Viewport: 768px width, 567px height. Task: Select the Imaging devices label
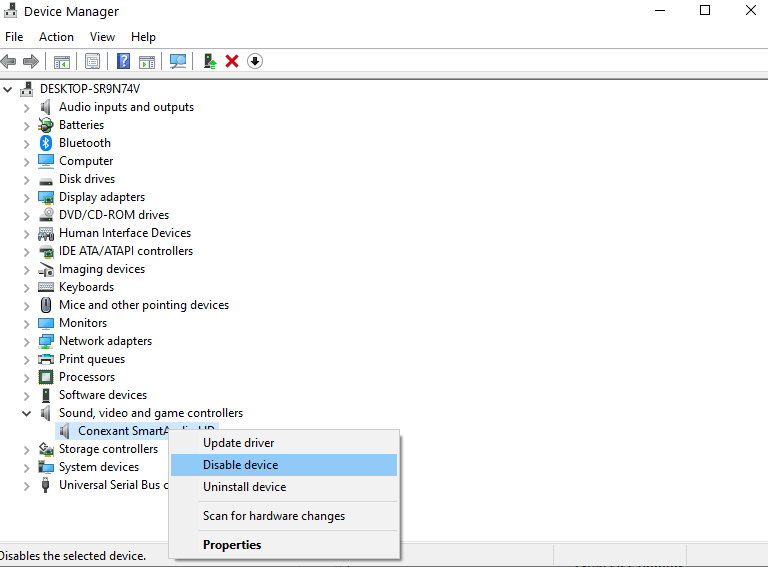pyautogui.click(x=102, y=269)
